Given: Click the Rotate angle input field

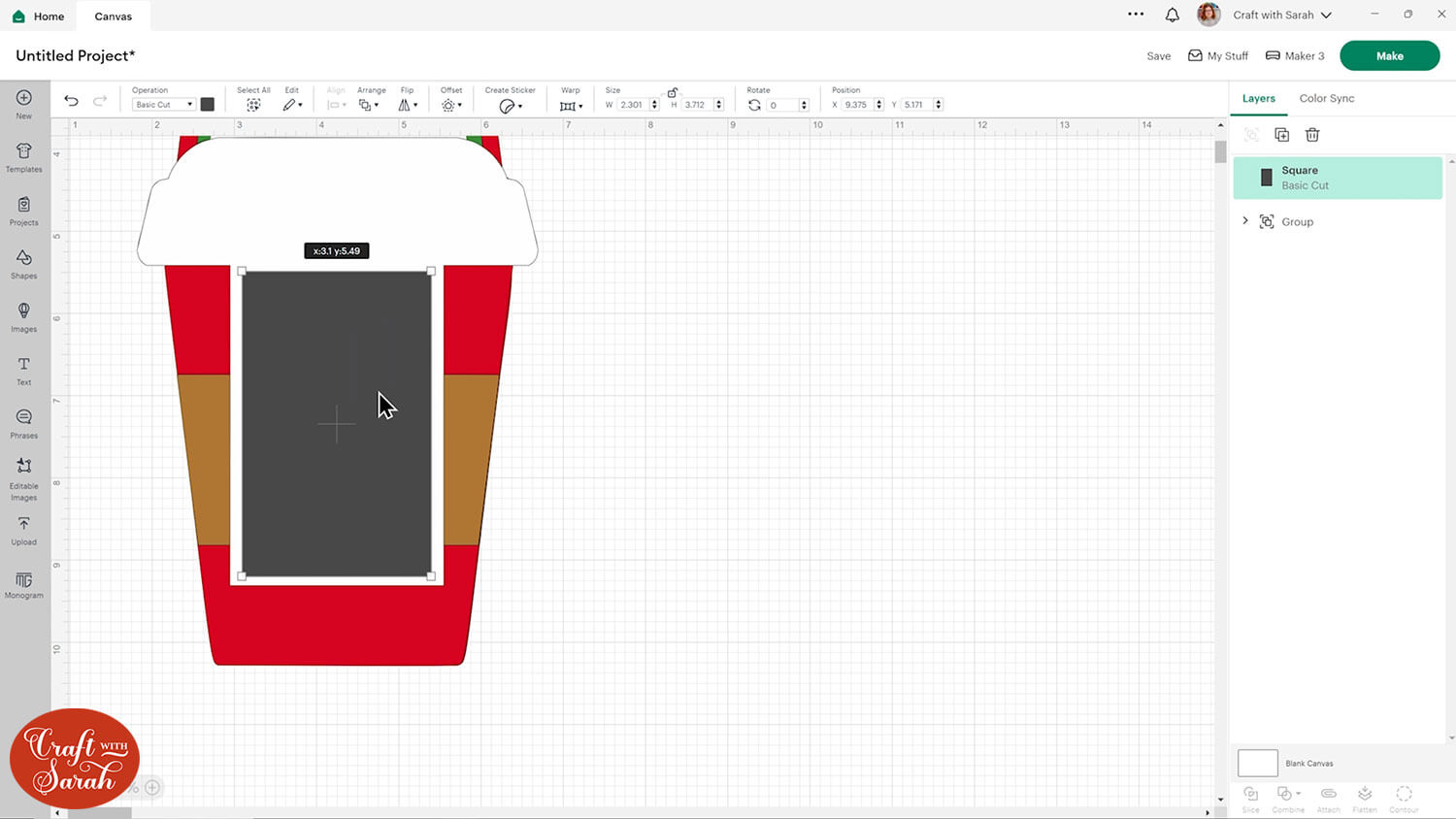Looking at the screenshot, I should [782, 105].
